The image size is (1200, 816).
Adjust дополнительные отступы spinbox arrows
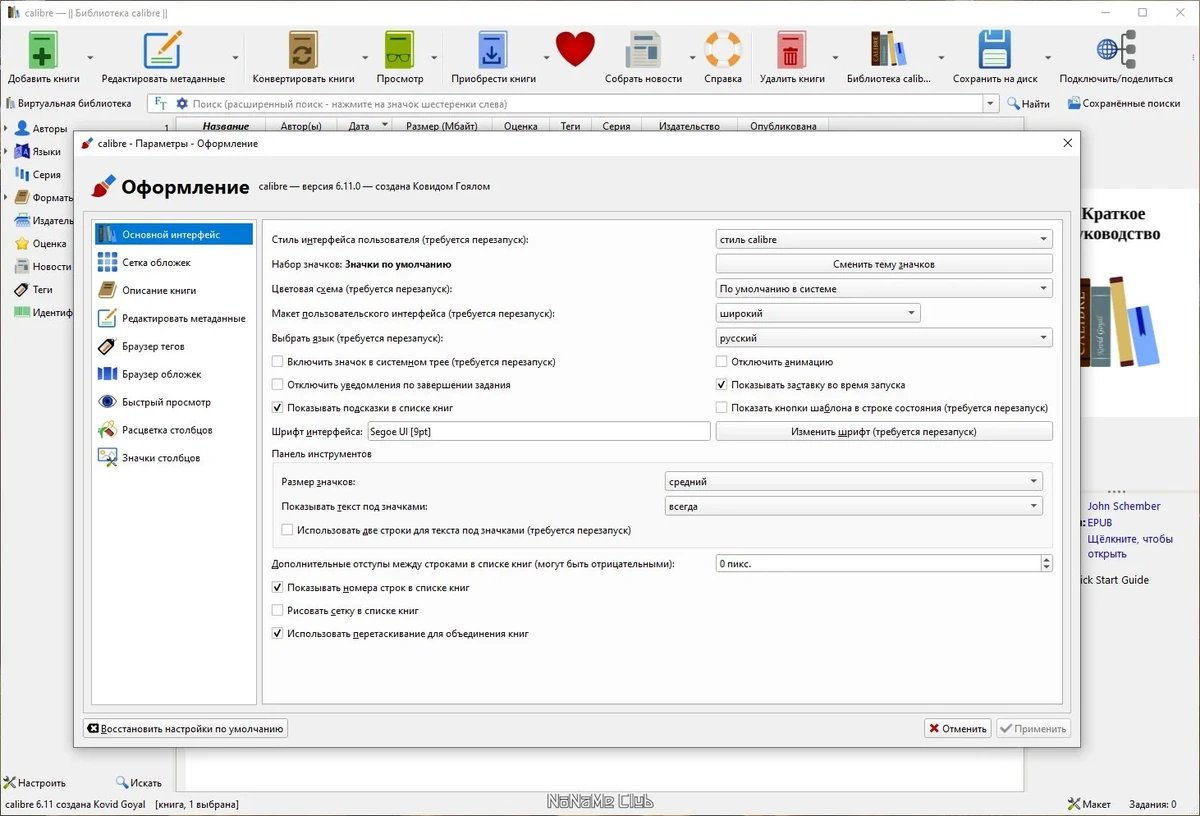(x=1047, y=564)
